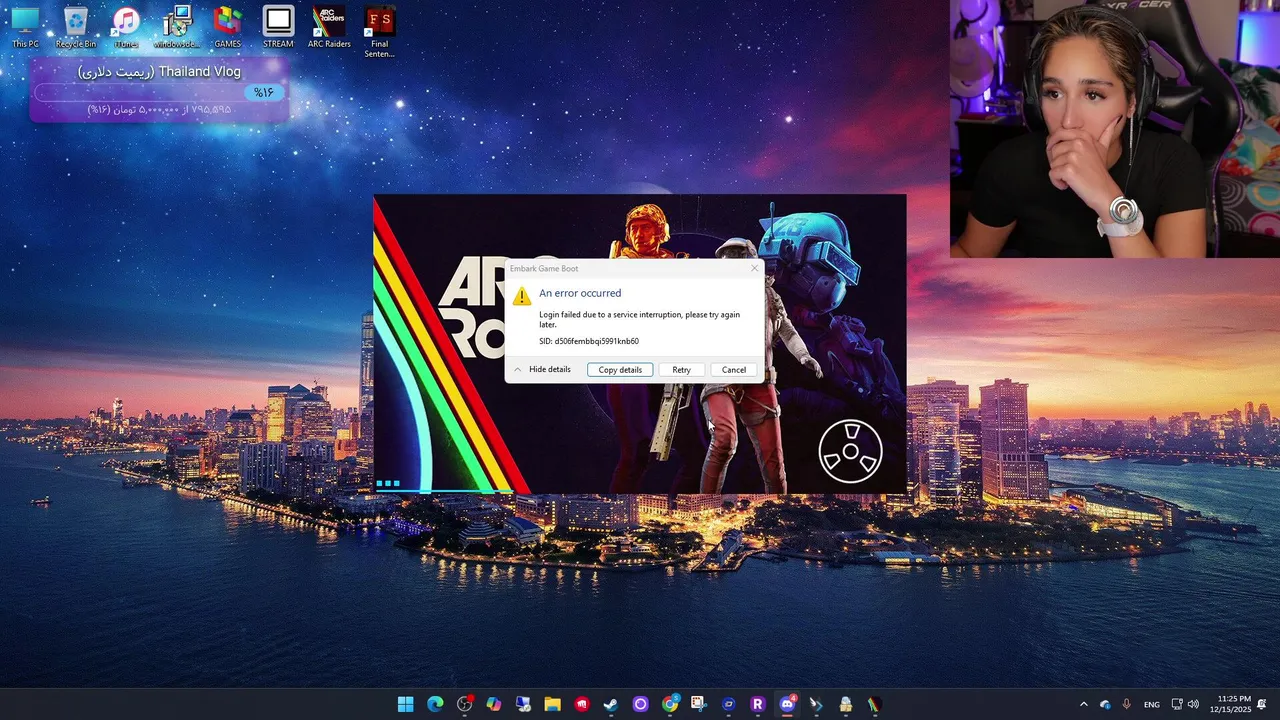The image size is (1280, 720).
Task: Click the SID d506fembbqi5991knb60 text
Action: 589,341
